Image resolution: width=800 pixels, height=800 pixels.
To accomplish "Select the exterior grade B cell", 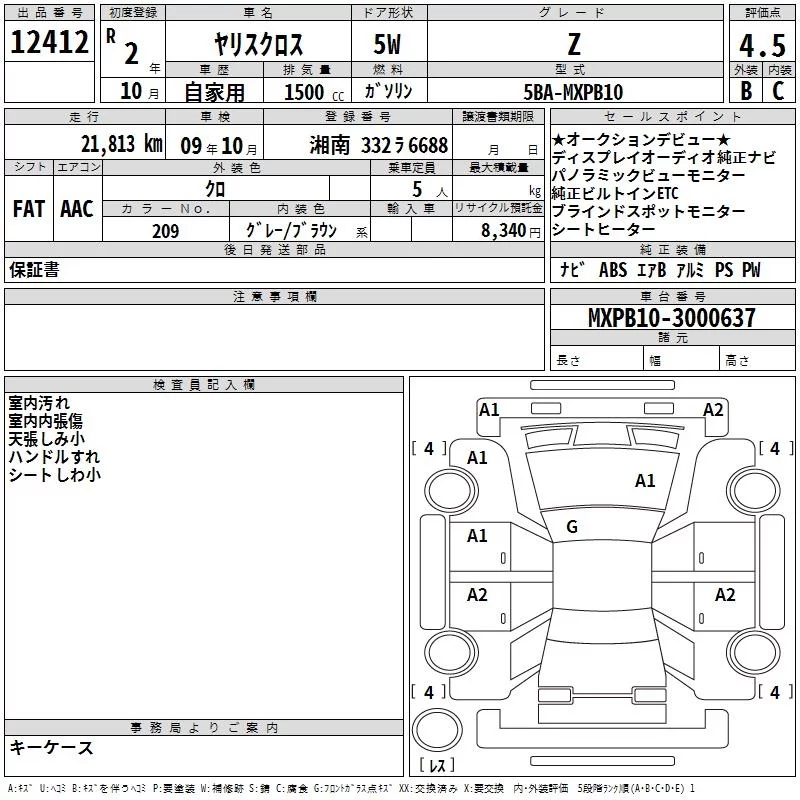I will [x=746, y=92].
